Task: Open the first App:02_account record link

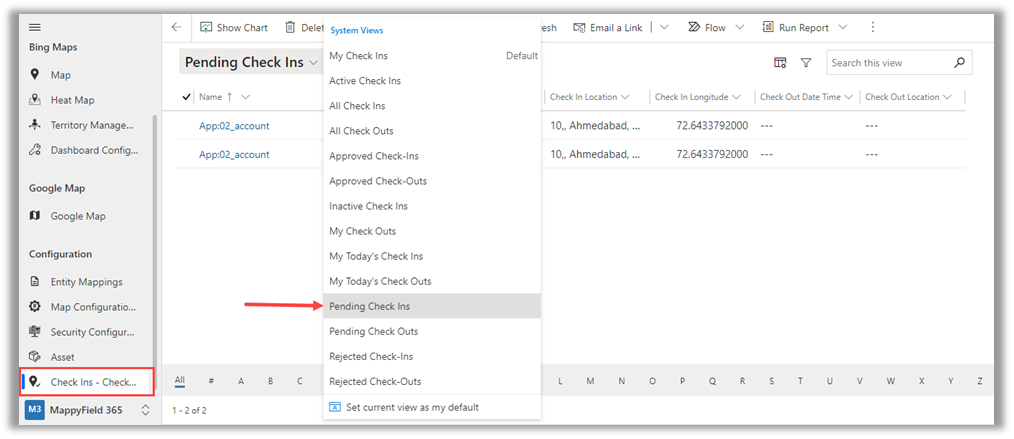Action: coord(234,126)
